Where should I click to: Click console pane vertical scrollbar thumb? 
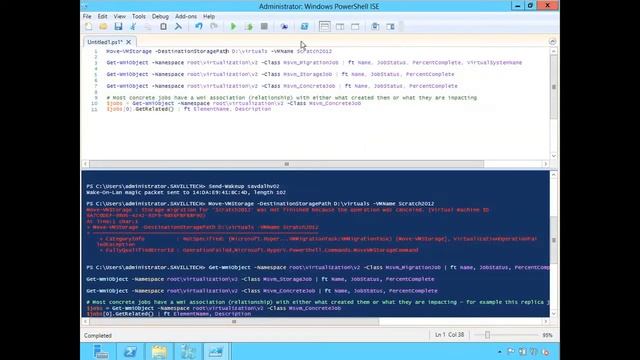pyautogui.click(x=553, y=240)
